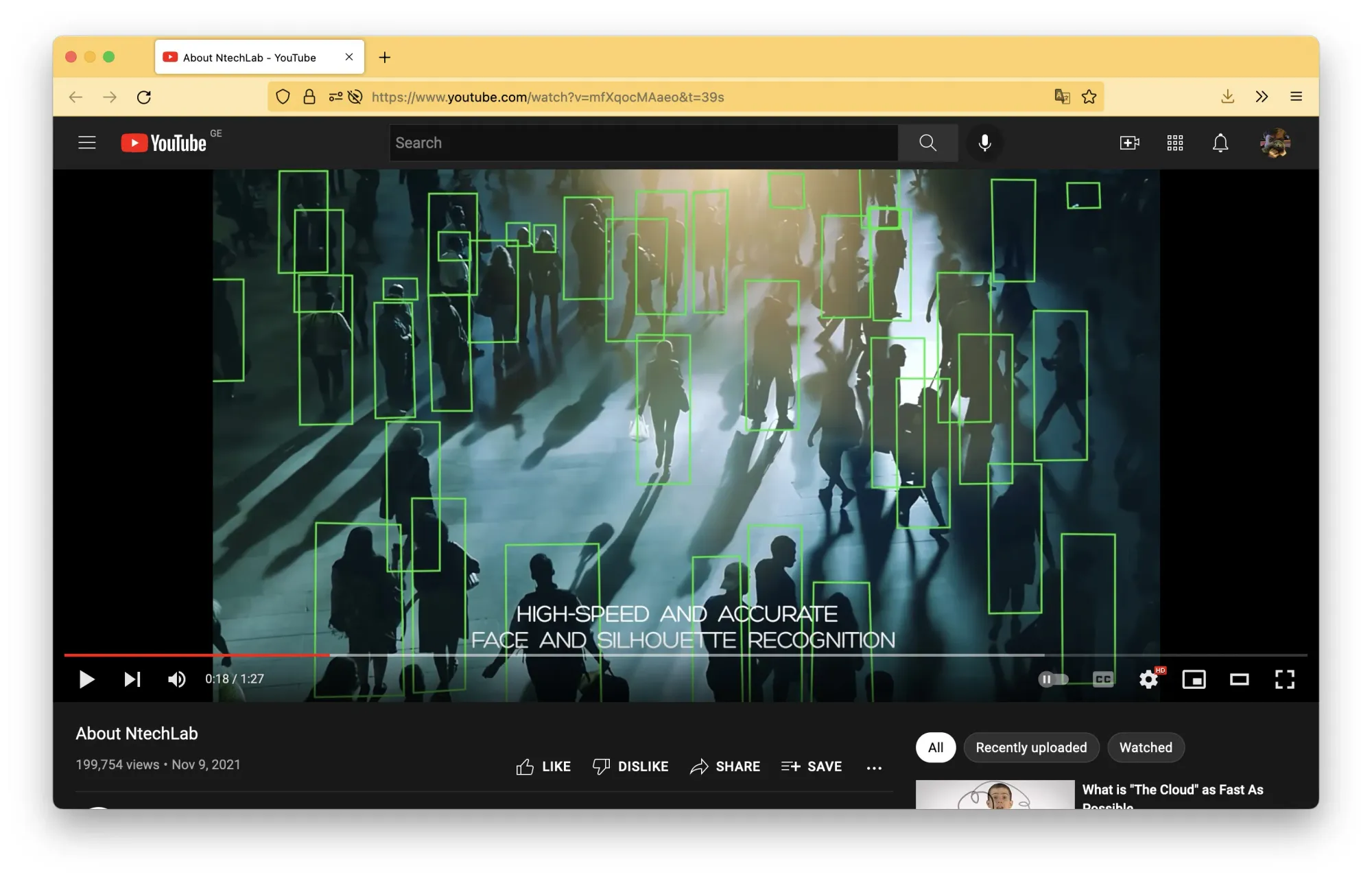Open the more actions ellipsis menu
The width and height of the screenshot is (1372, 879).
click(874, 768)
